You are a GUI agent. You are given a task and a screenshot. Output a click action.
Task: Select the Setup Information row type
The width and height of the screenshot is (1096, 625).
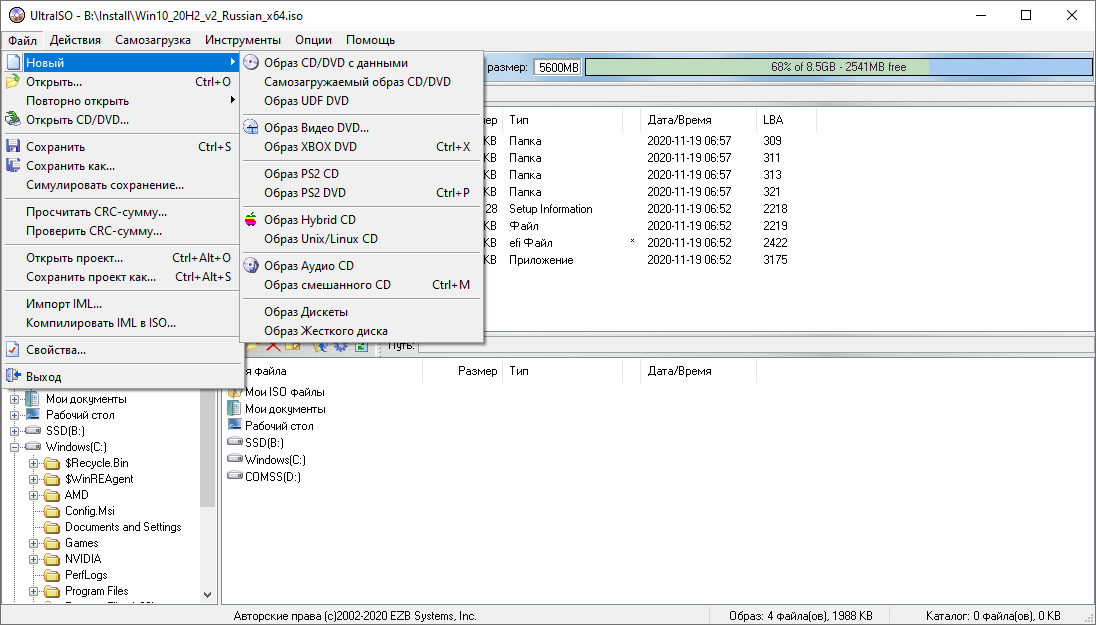click(x=550, y=208)
